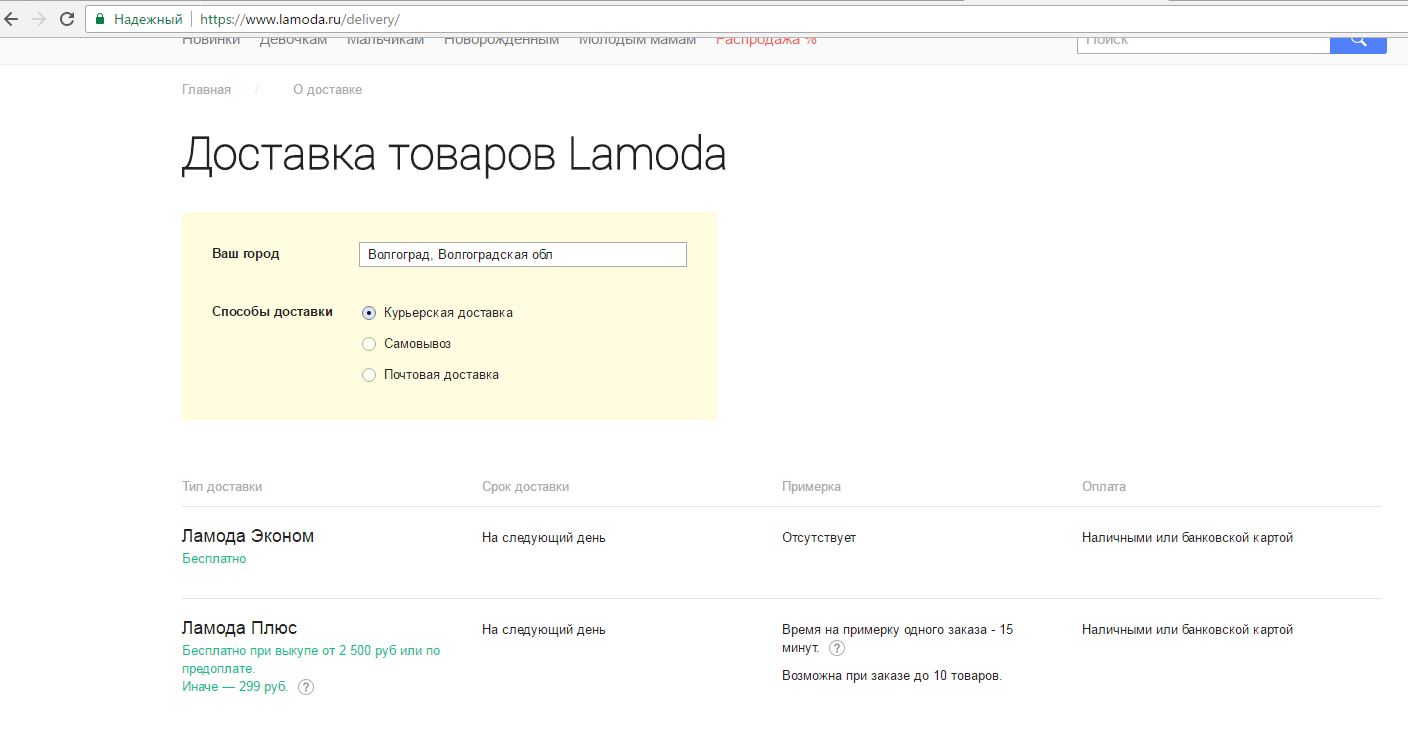Click Возможна при заказе до 10 товаров
This screenshot has width=1408, height=755.
click(x=892, y=676)
